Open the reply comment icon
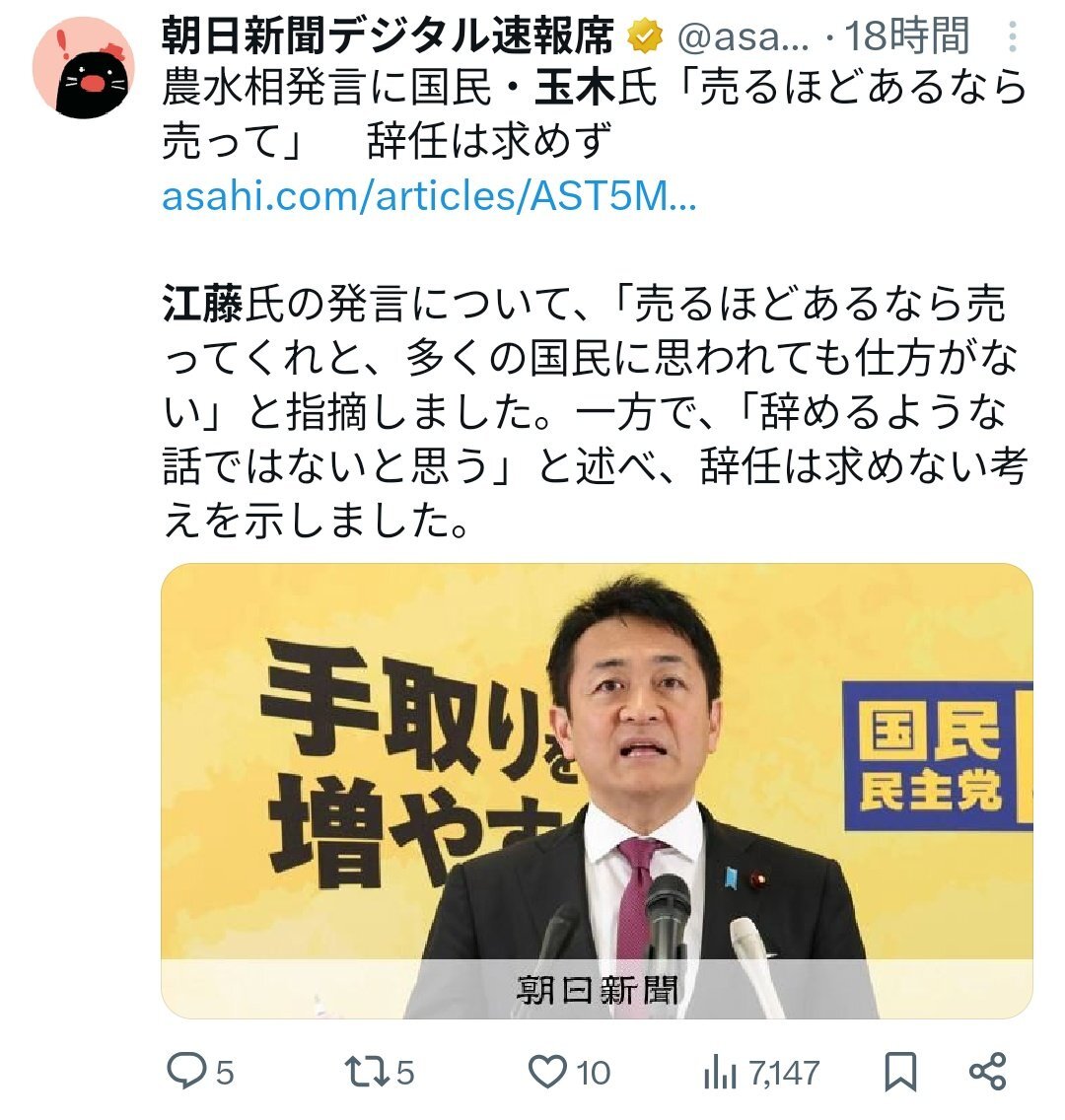Screen dimensions: 1065x1120 185,1071
